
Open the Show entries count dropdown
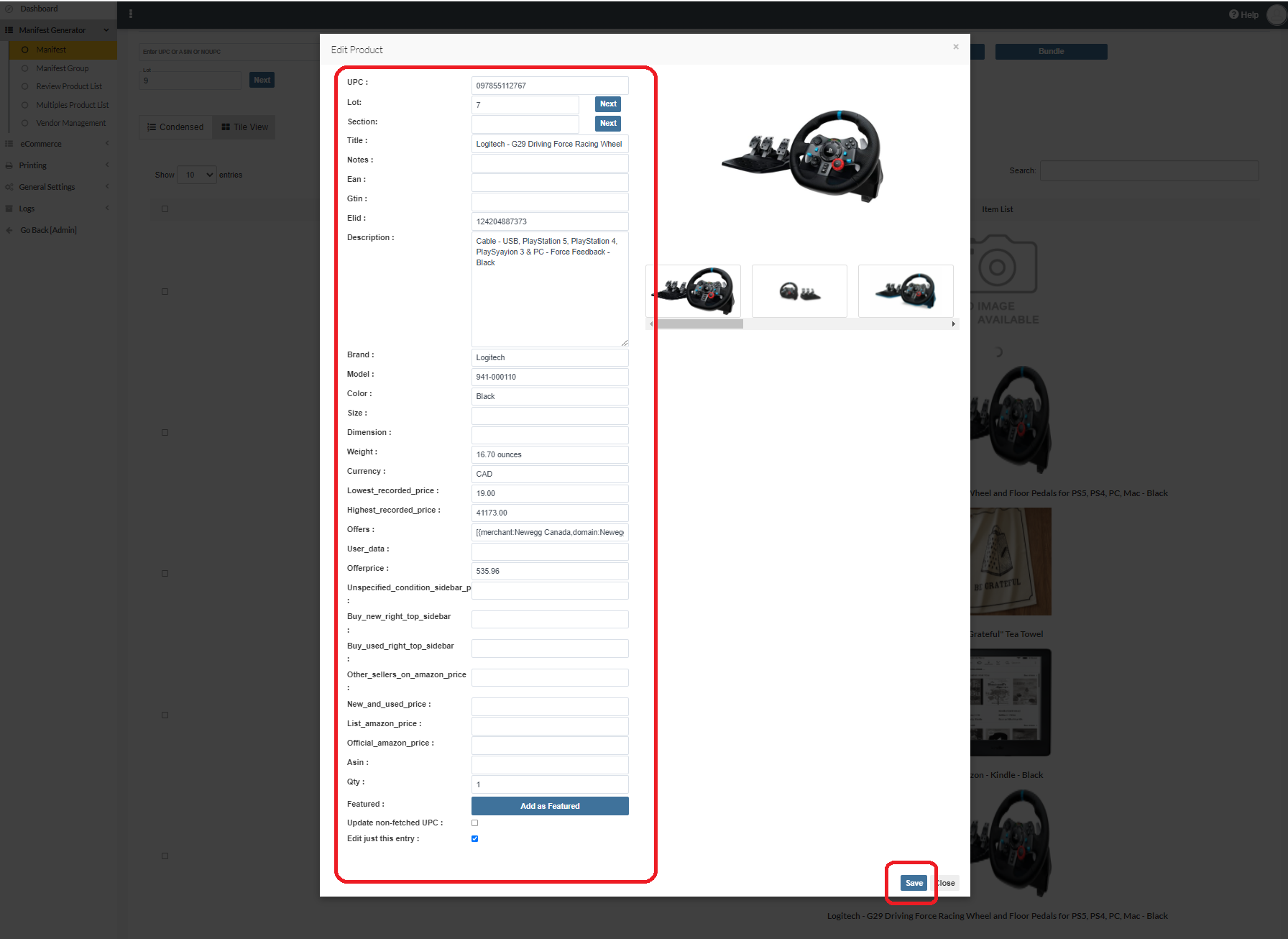pyautogui.click(x=197, y=175)
